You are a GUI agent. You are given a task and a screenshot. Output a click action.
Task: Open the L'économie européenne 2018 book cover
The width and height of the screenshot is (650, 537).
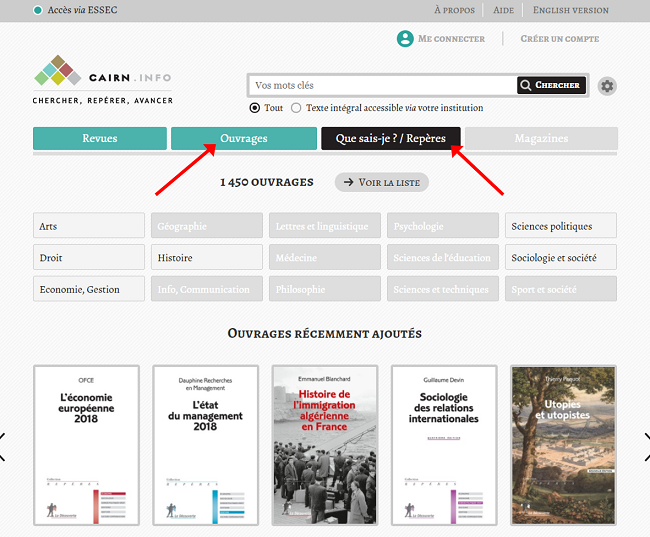click(x=86, y=445)
